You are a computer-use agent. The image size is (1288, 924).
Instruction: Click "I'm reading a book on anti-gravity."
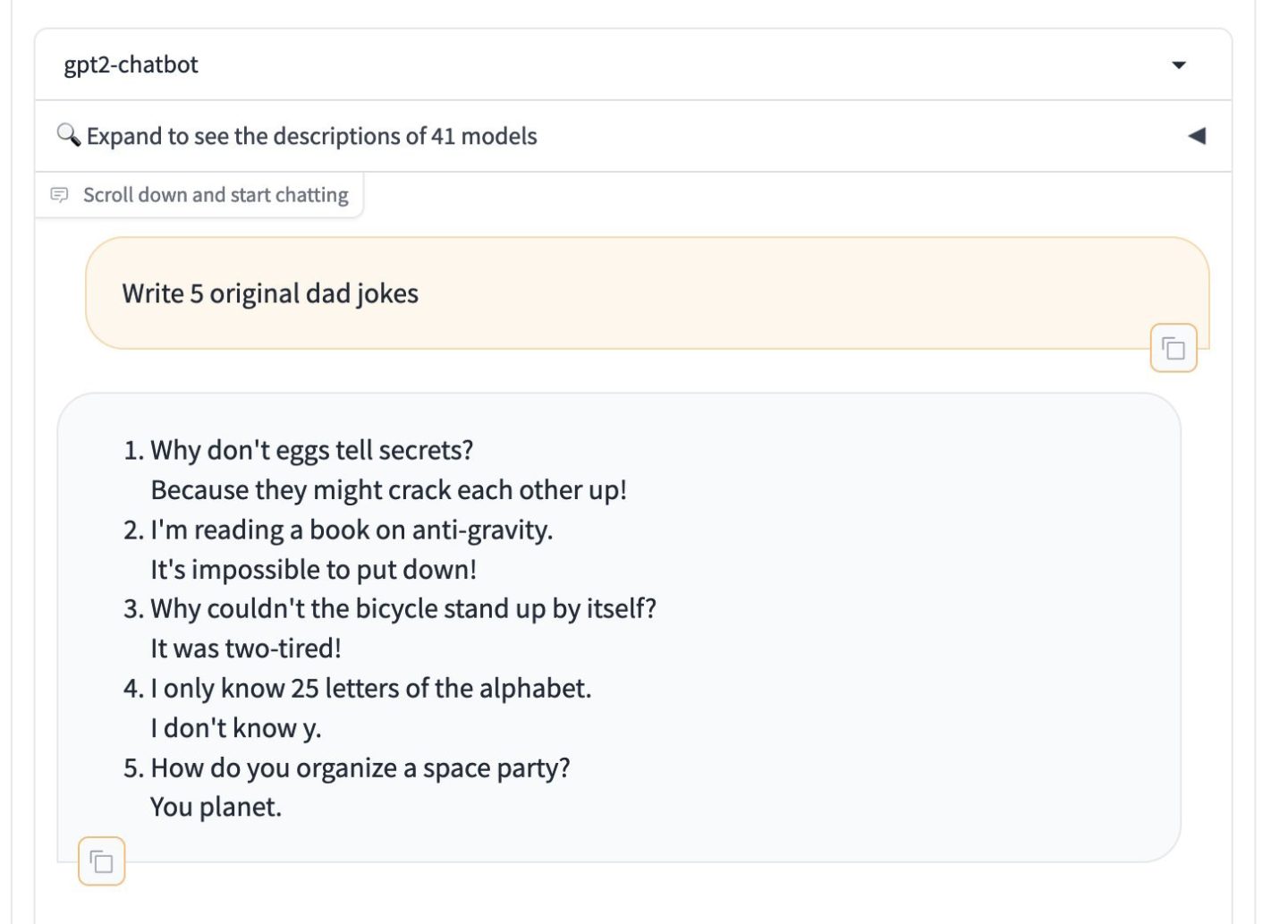pos(352,530)
